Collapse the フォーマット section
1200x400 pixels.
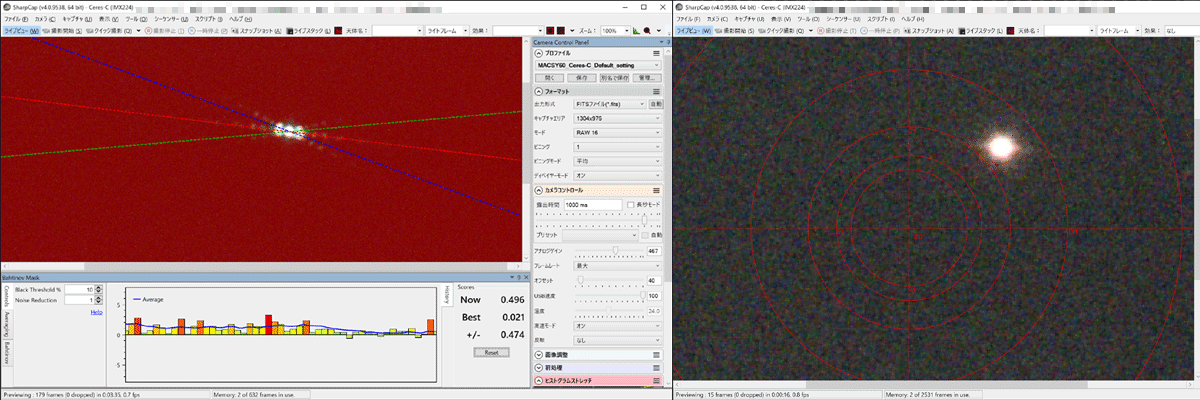539,91
